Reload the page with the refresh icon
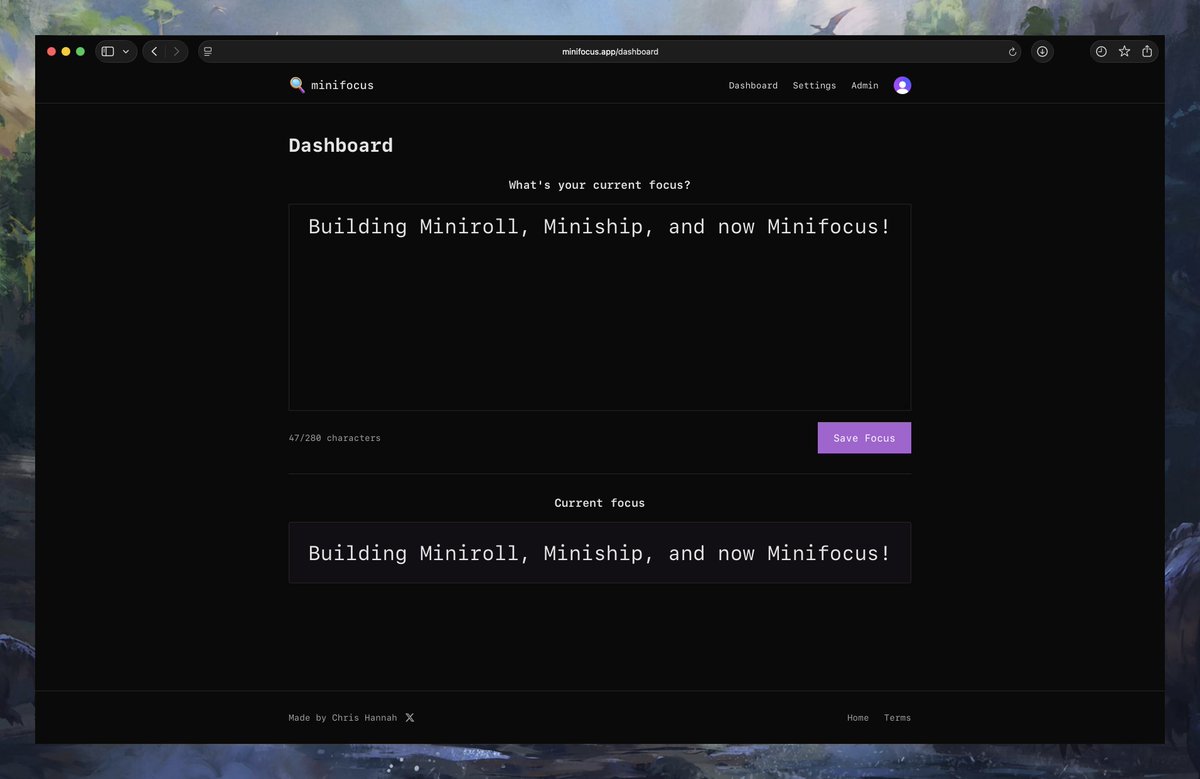The width and height of the screenshot is (1200, 779). tap(1012, 51)
